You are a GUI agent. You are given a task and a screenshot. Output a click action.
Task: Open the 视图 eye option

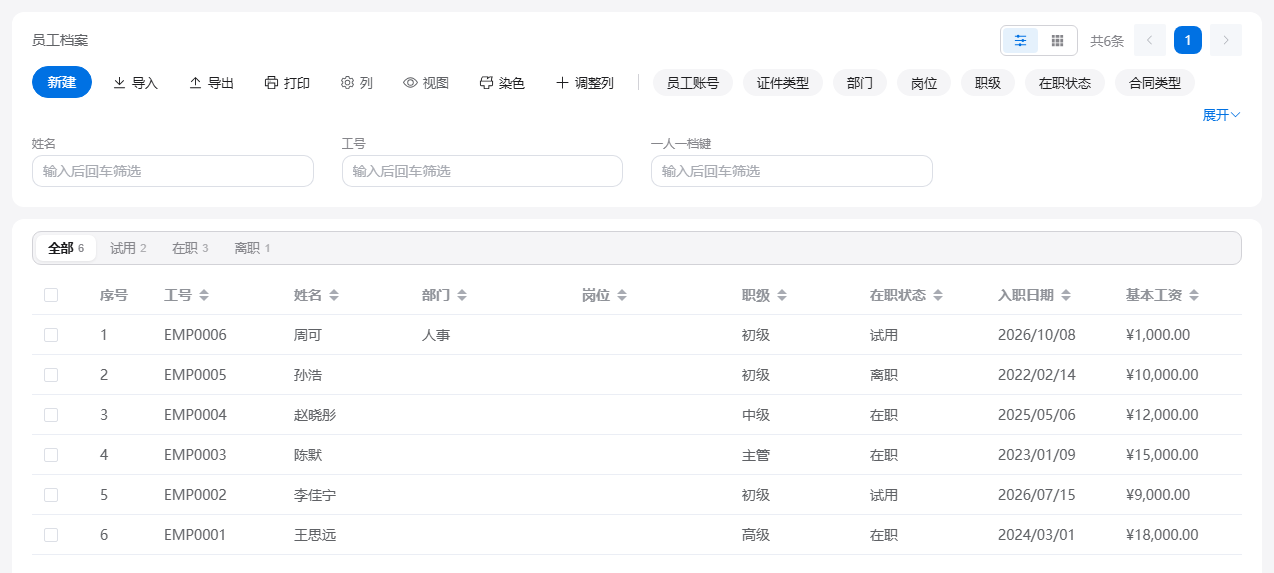[426, 83]
